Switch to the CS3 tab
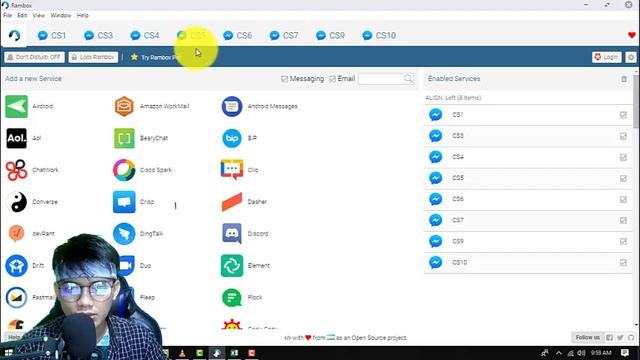The height and width of the screenshot is (360, 640). (98, 36)
